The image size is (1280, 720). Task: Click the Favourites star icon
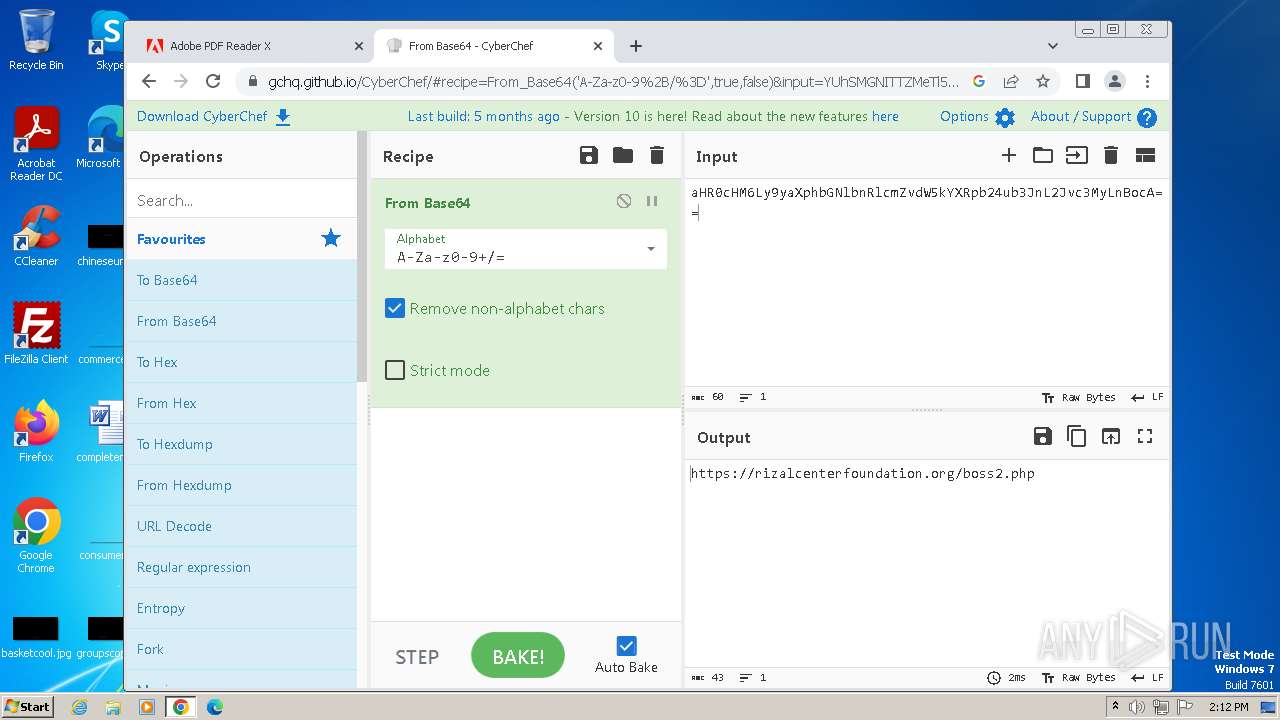pyautogui.click(x=331, y=238)
